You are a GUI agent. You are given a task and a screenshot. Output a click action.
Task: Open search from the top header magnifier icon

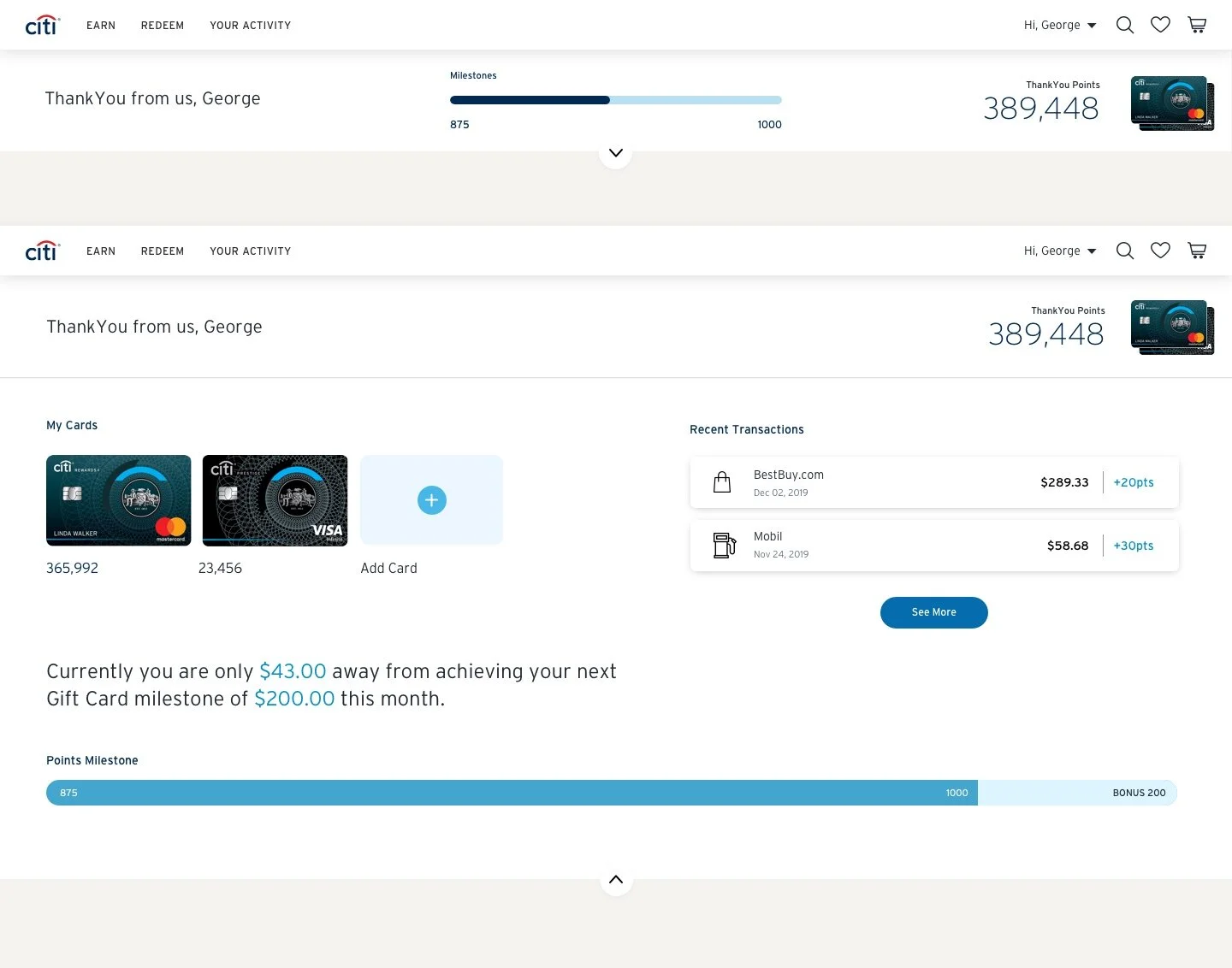pos(1125,25)
